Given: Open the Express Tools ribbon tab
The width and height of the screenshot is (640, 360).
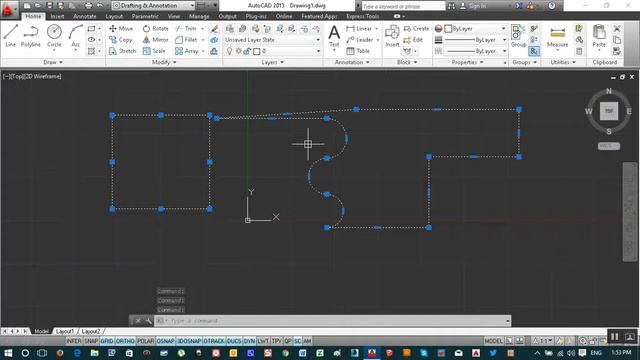Looking at the screenshot, I should tap(362, 16).
